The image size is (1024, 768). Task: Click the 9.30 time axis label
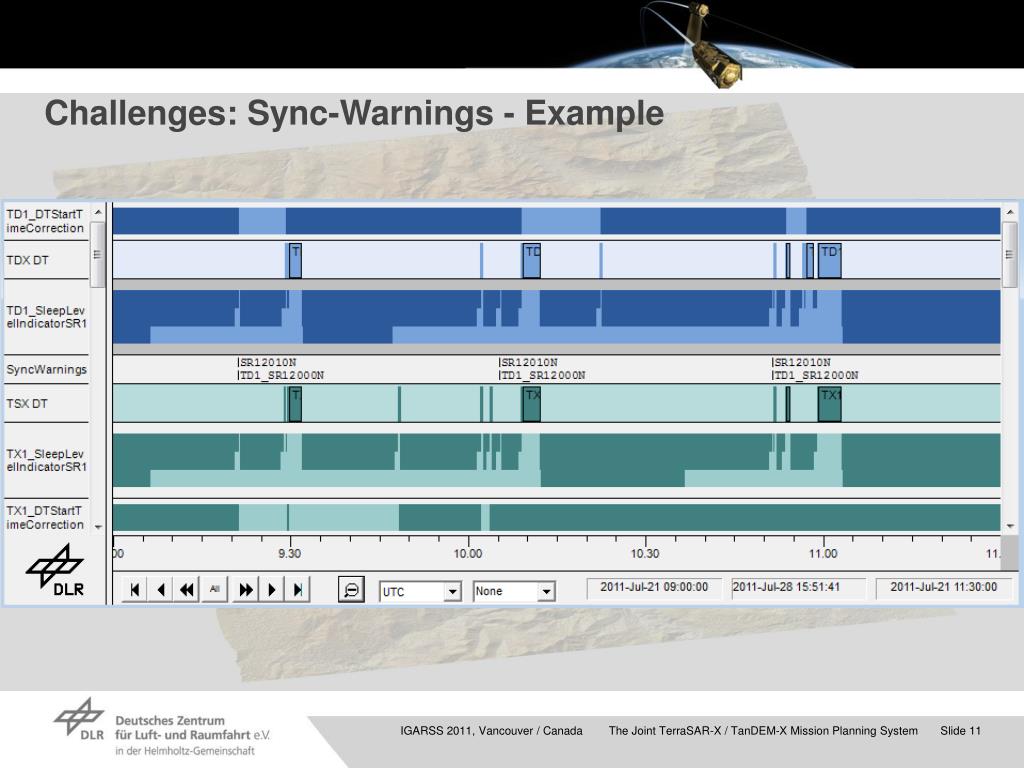[x=290, y=554]
